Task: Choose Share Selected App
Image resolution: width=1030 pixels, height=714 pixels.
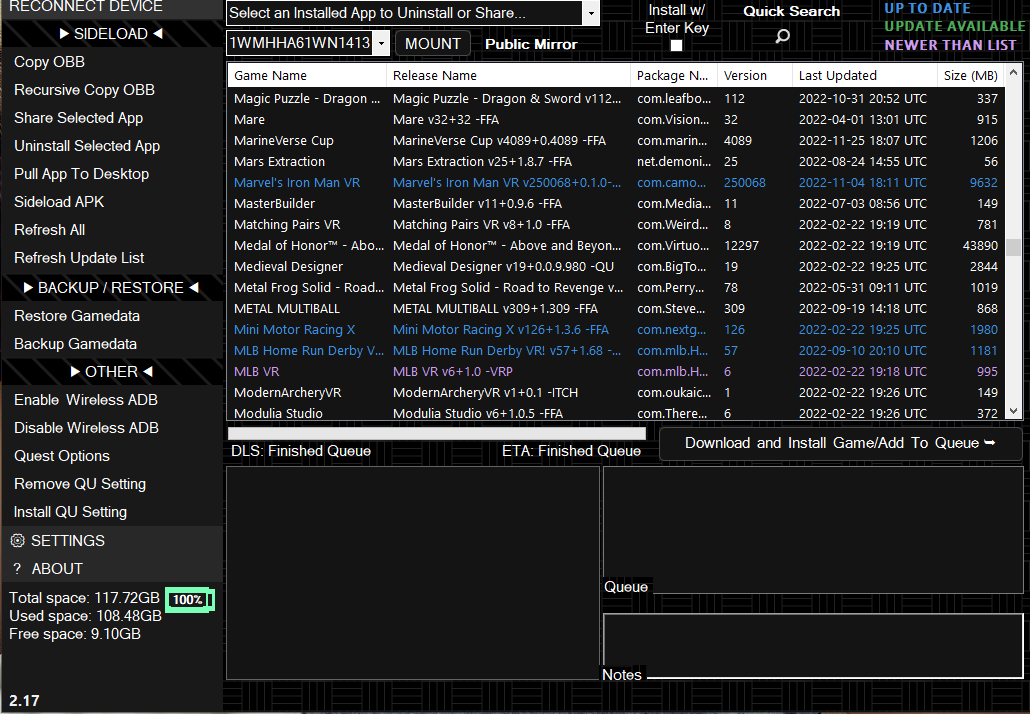Action: (x=78, y=118)
